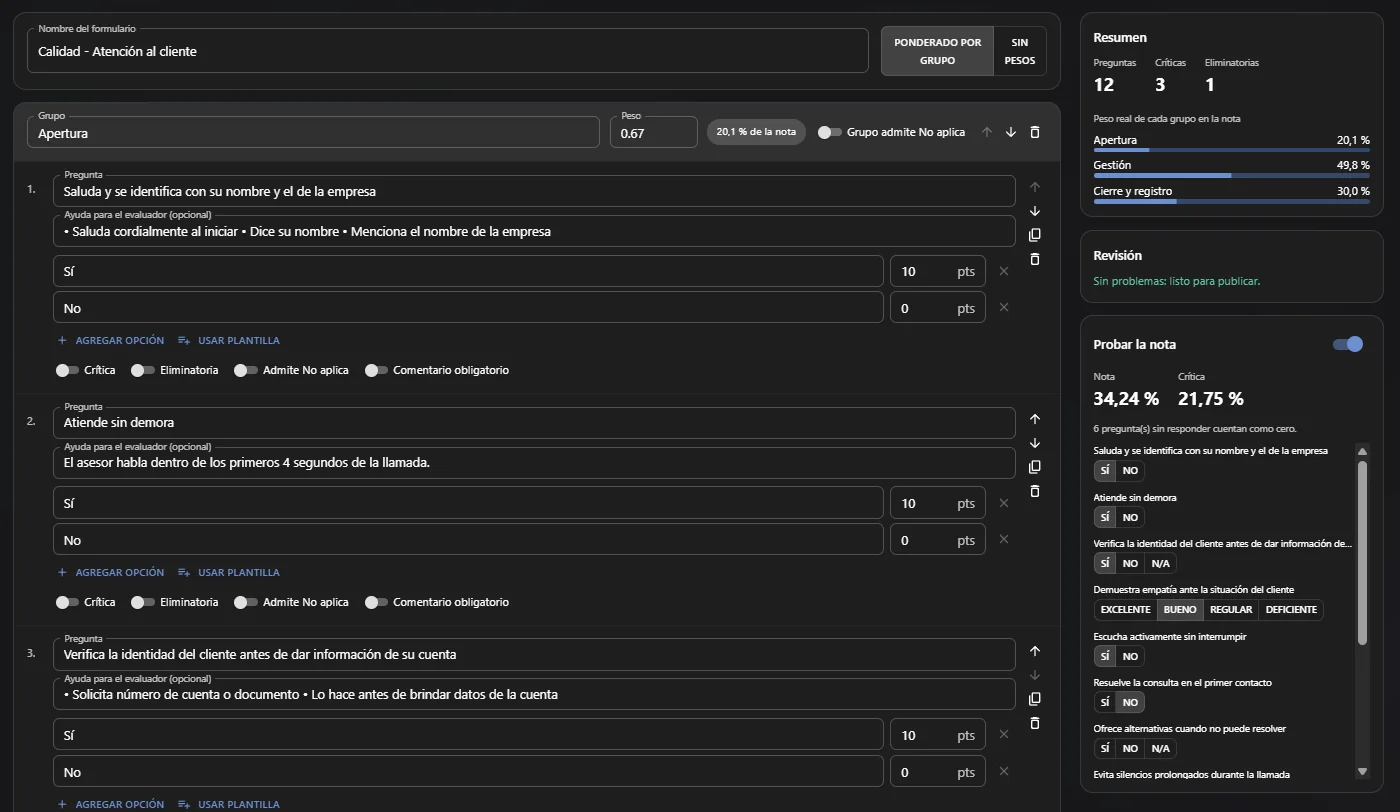The height and width of the screenshot is (812, 1400).
Task: Answer 'N/A' for 'Ofrece alternativas' test
Action: tap(1160, 748)
